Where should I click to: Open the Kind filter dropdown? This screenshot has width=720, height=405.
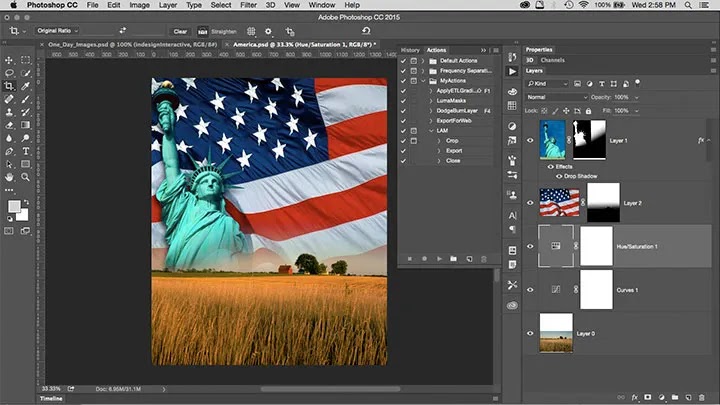pyautogui.click(x=547, y=84)
